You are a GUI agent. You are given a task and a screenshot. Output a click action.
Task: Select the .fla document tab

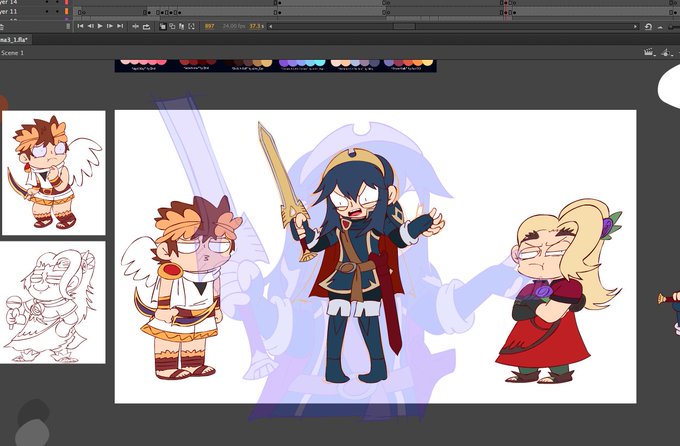pos(15,39)
